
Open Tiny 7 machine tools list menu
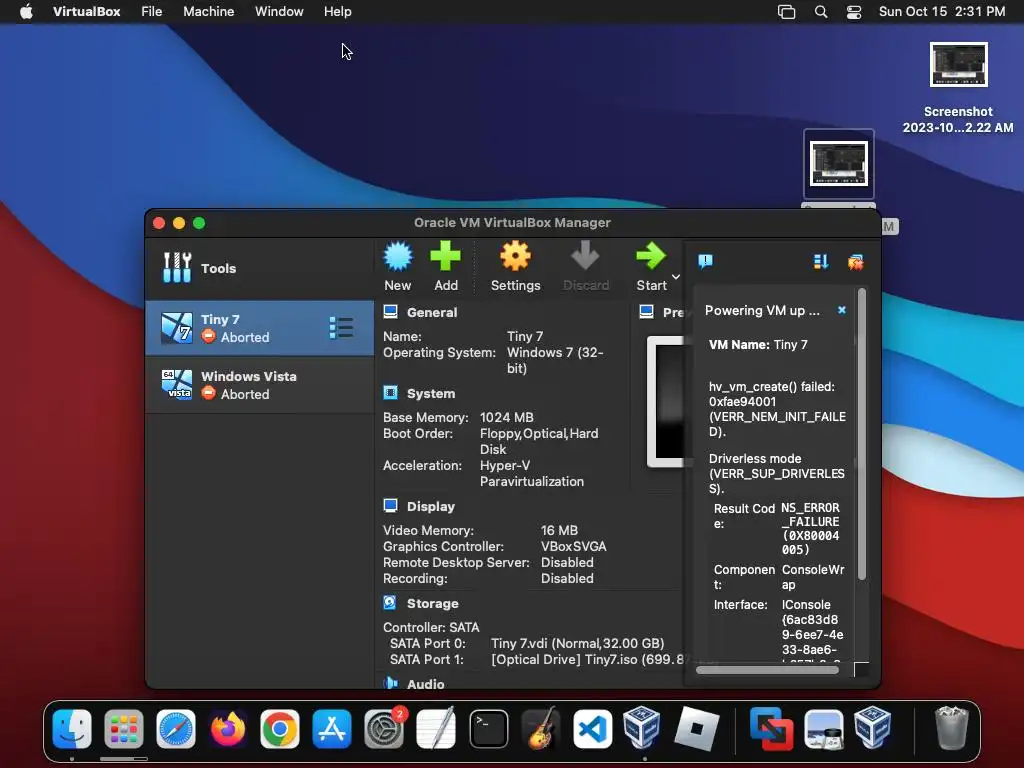coord(341,328)
